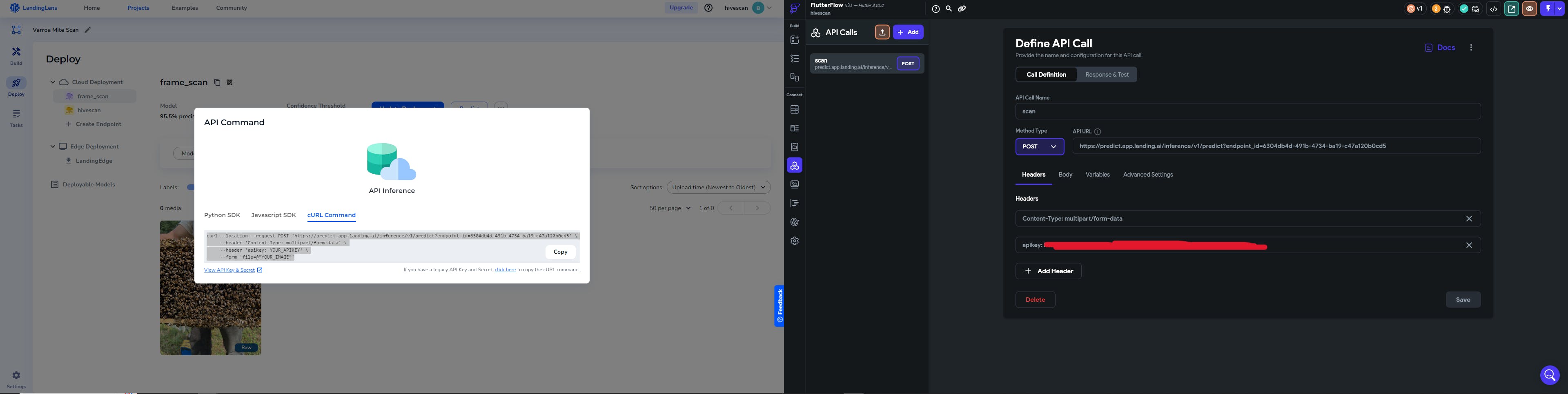
Task: Expand FlutterFlow run mode dropdown arrow
Action: pyautogui.click(x=1559, y=9)
